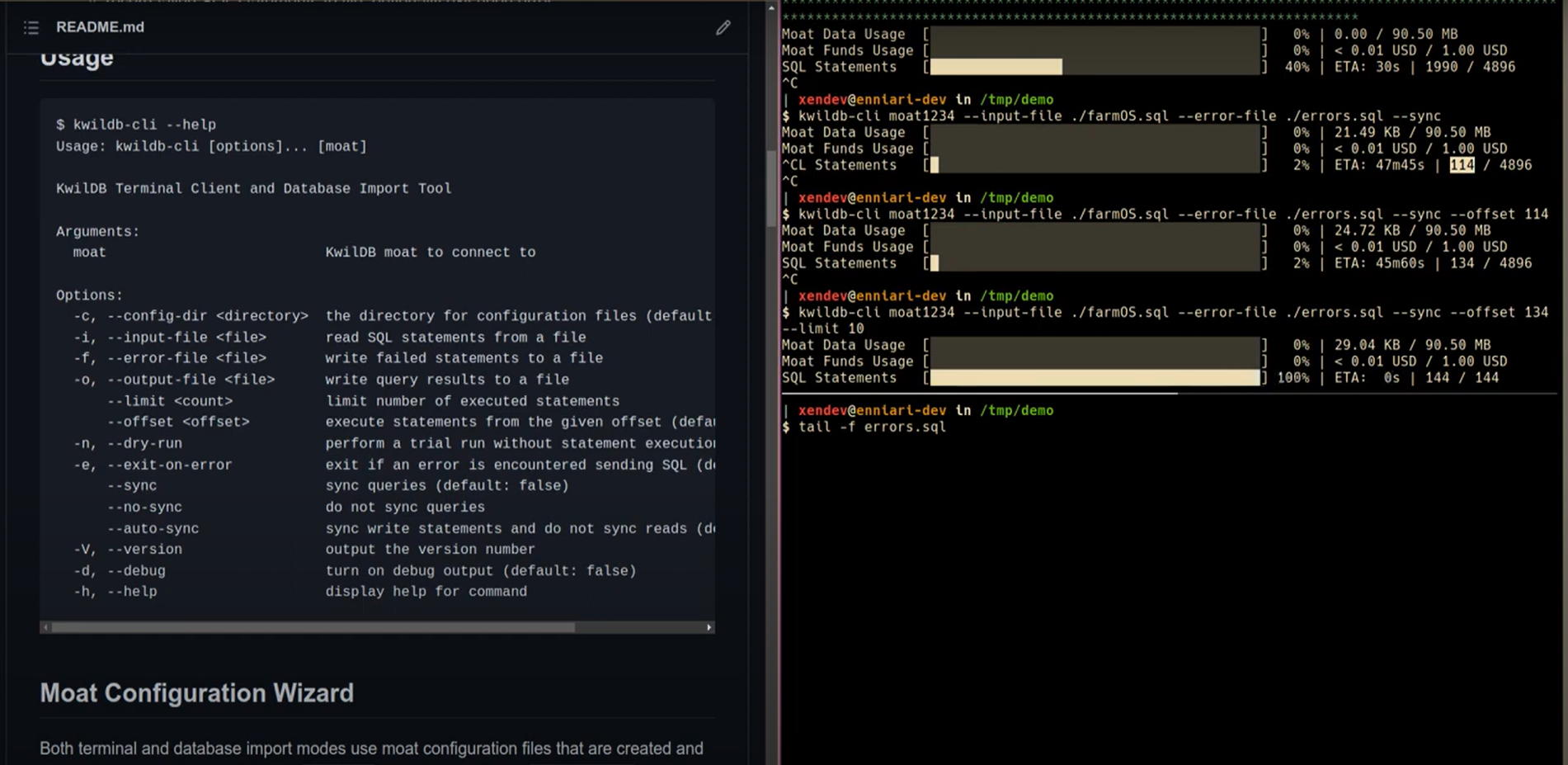Click the "-n, --dry-run" option
The height and width of the screenshot is (765, 1568).
tap(128, 443)
